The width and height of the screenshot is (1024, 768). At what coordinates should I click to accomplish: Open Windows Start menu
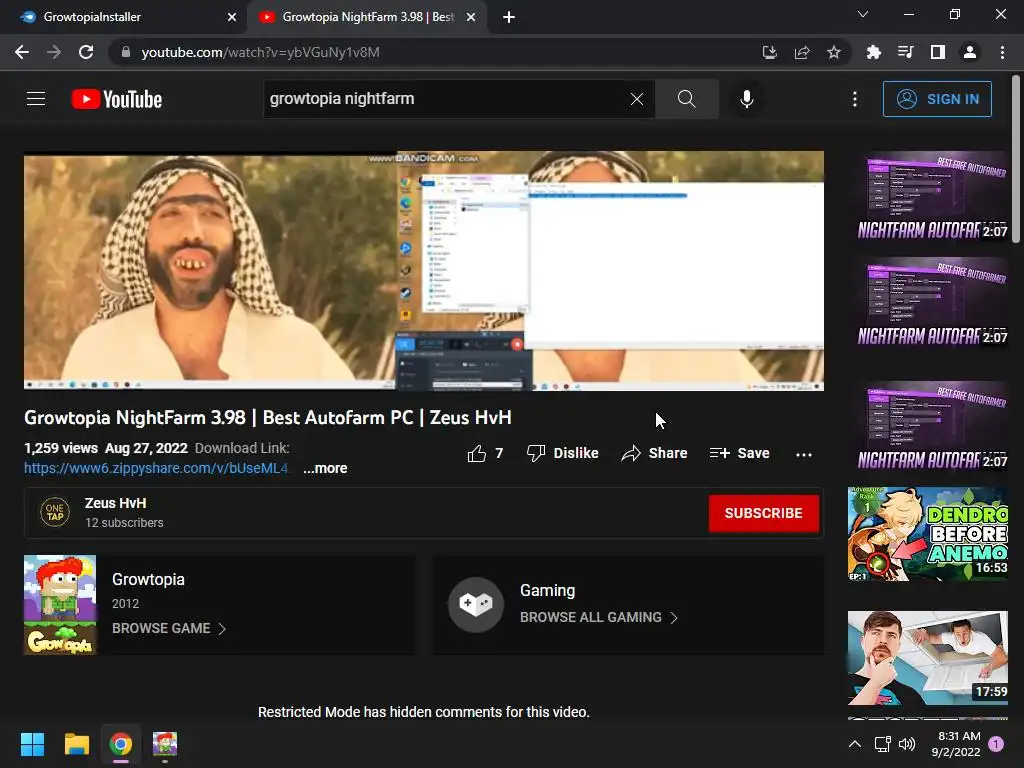[32, 744]
